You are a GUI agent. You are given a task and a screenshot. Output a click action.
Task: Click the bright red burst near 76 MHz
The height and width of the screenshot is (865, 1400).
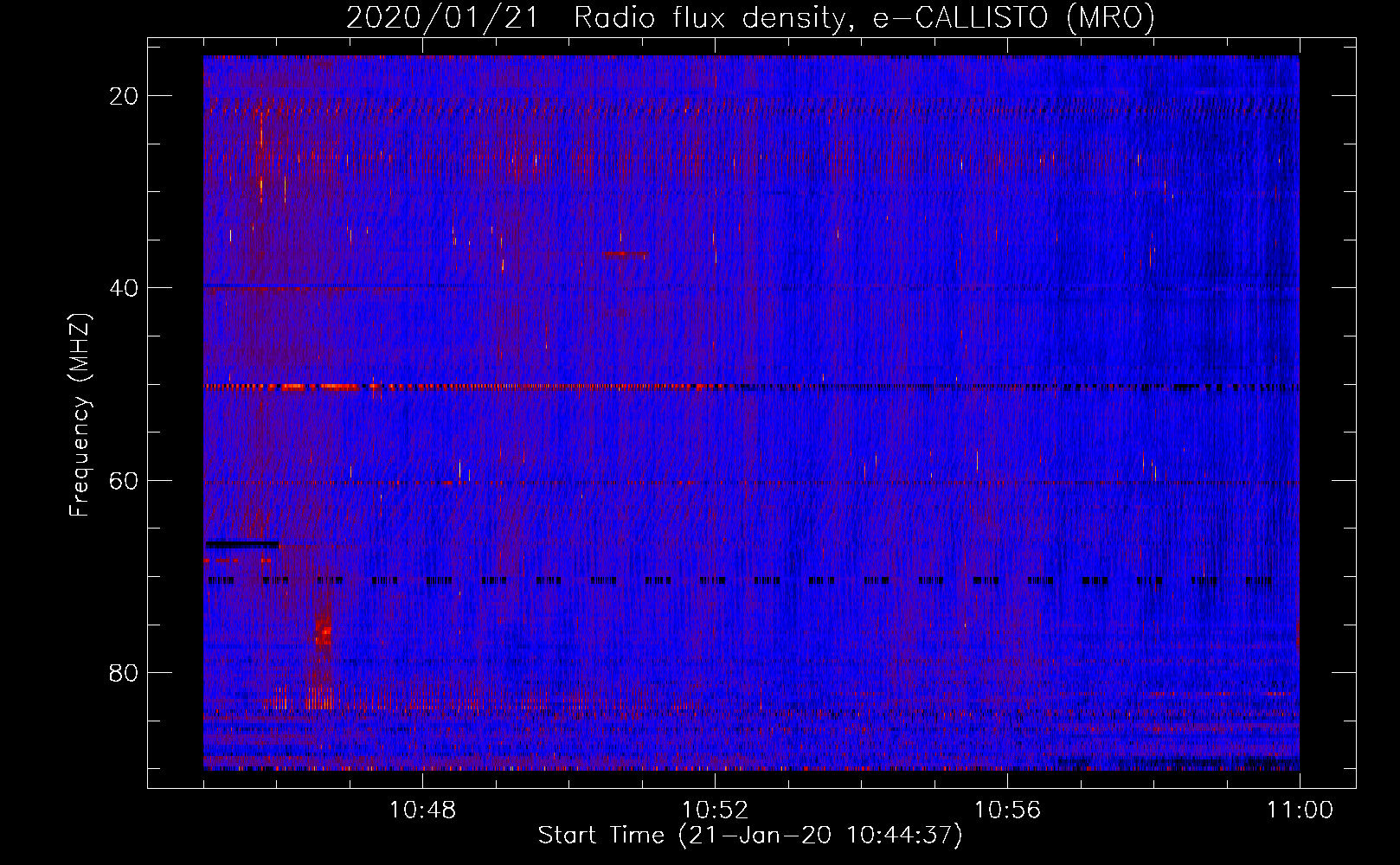(x=324, y=634)
